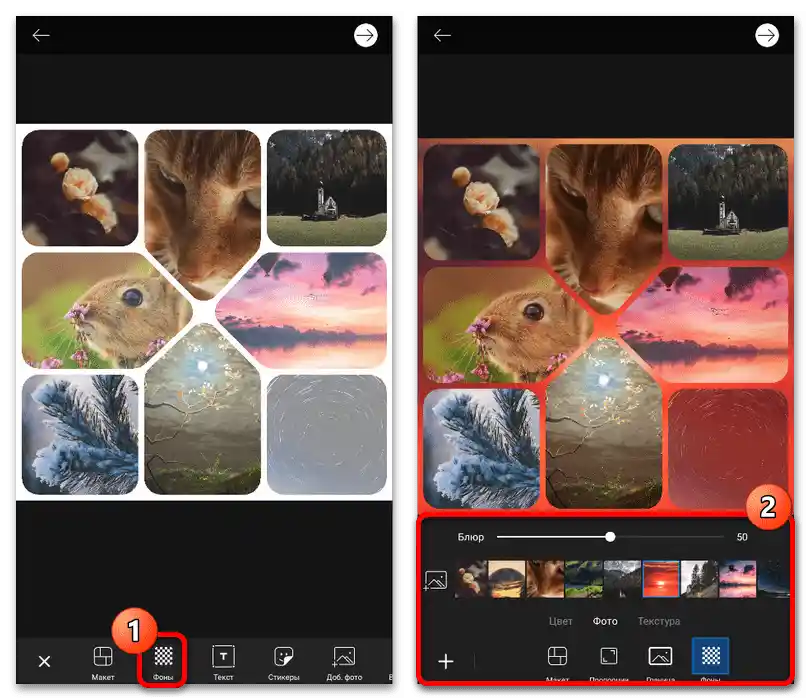The height and width of the screenshot is (700, 810).
Task: Select flower thumbnail as background
Action: click(x=471, y=579)
